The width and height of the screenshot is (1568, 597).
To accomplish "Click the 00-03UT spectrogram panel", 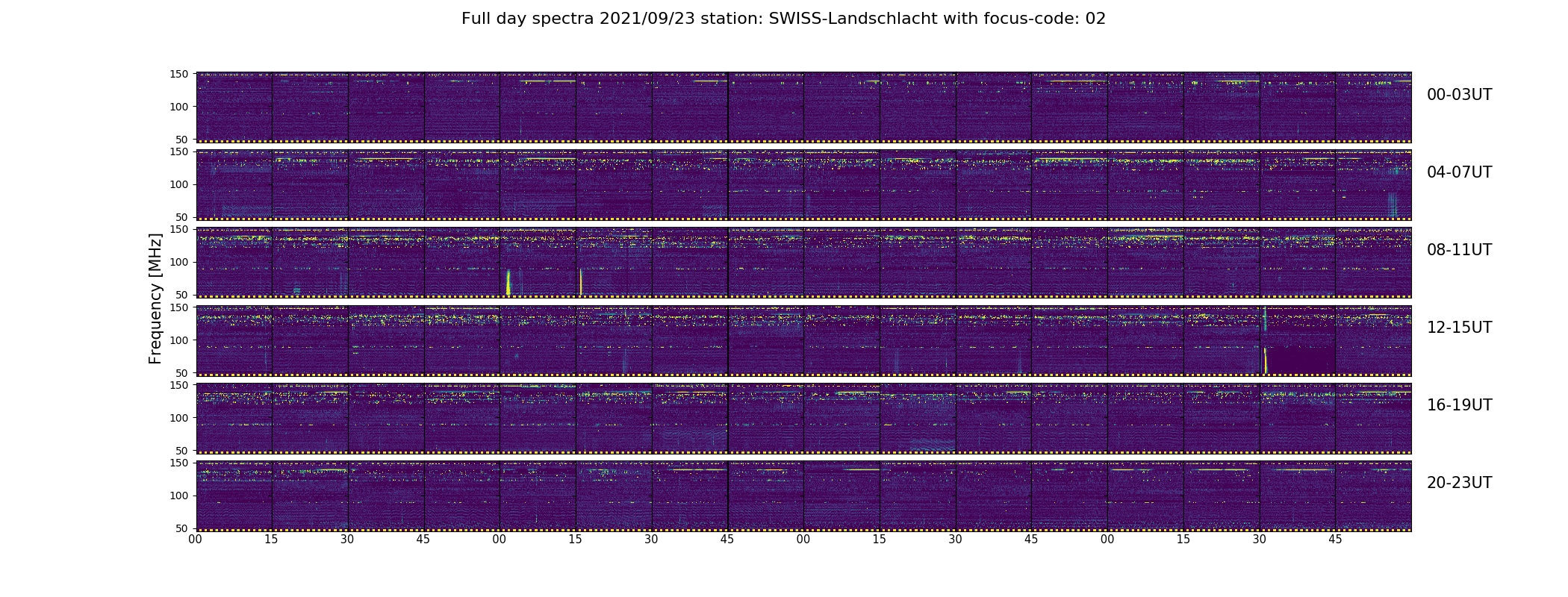I will tap(803, 107).
